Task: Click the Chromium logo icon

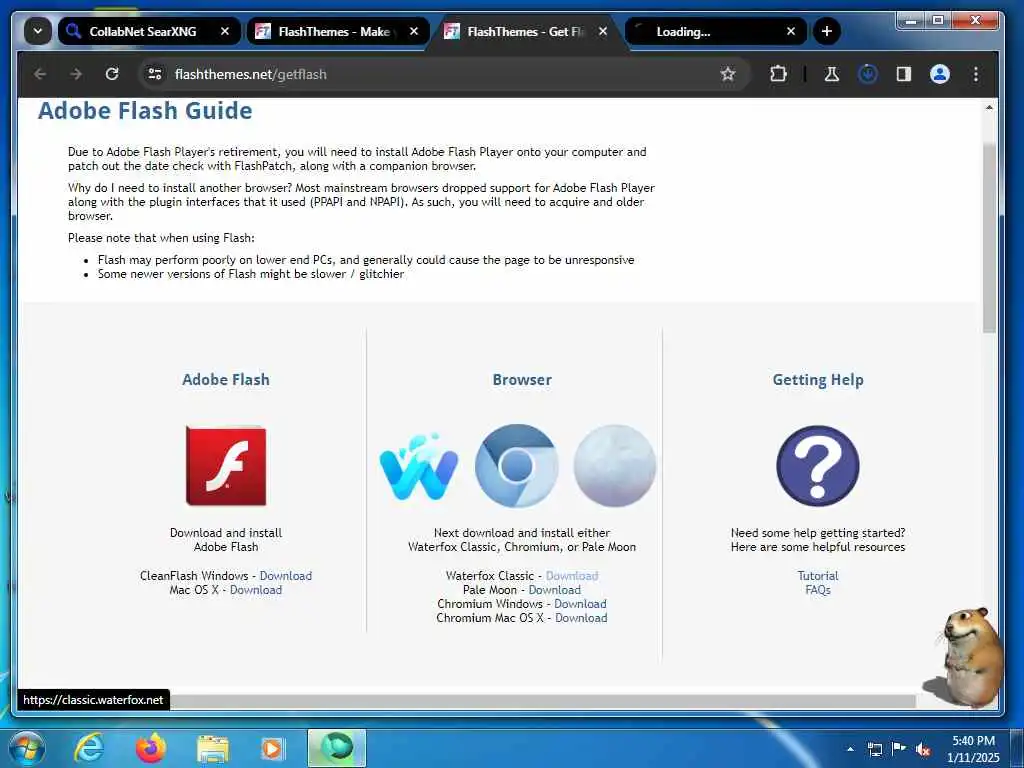Action: 517,466
